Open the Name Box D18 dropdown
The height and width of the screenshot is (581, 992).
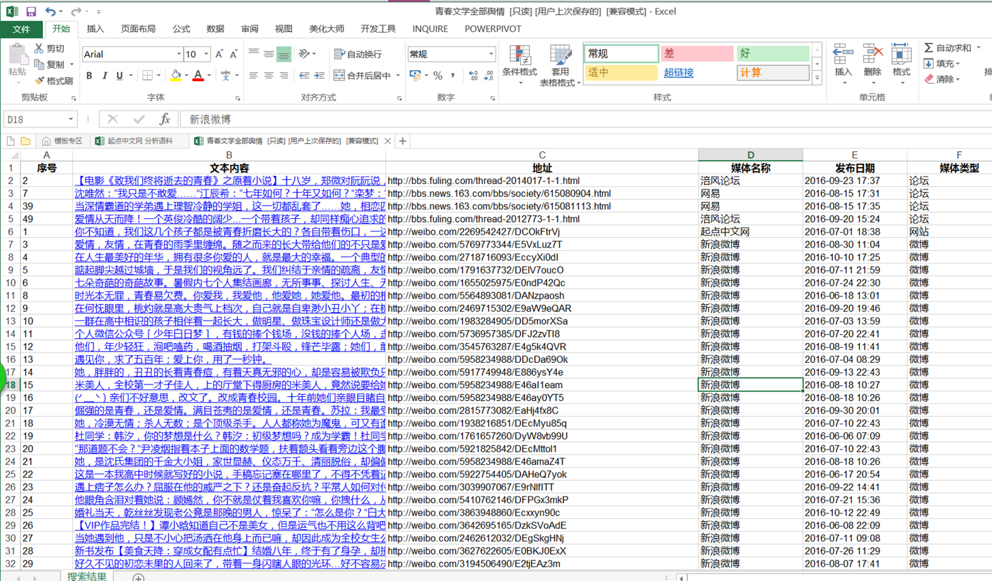[71, 119]
